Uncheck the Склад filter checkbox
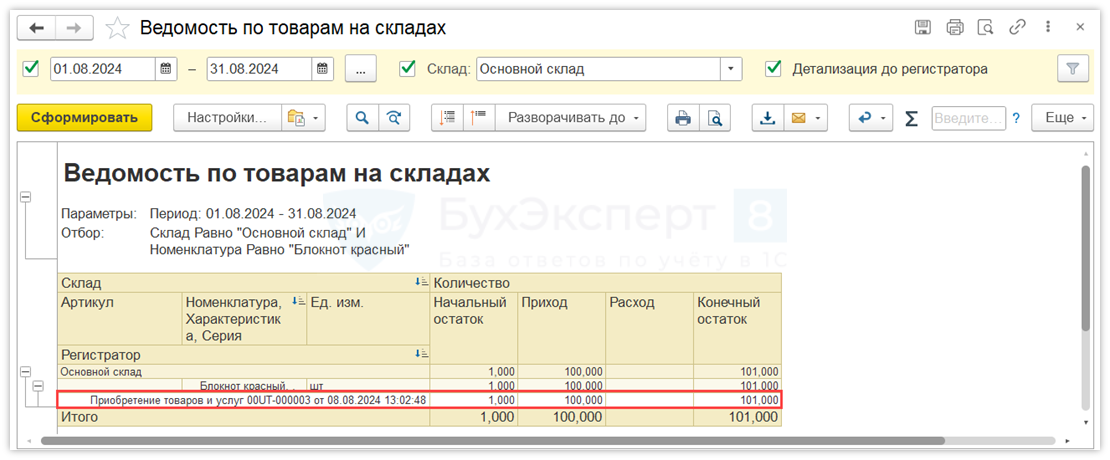This screenshot has height=460, width=1110. [407, 69]
